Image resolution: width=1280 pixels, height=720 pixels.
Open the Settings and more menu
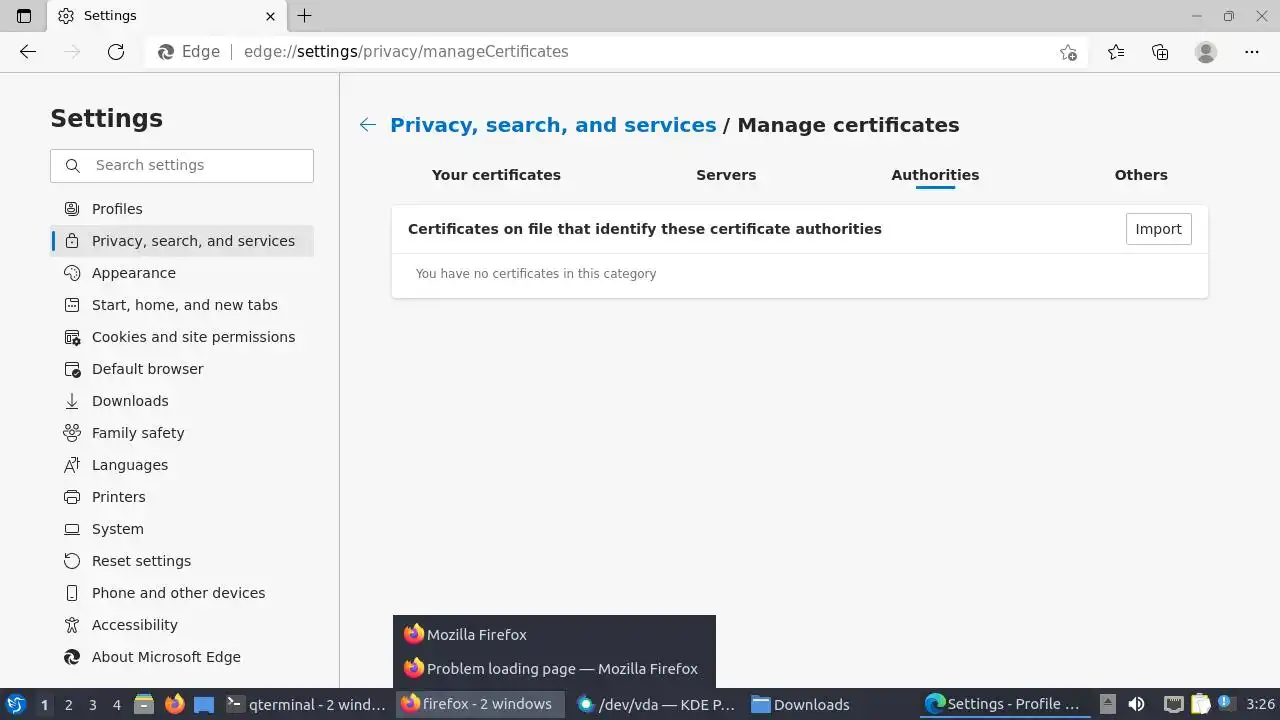tap(1252, 52)
